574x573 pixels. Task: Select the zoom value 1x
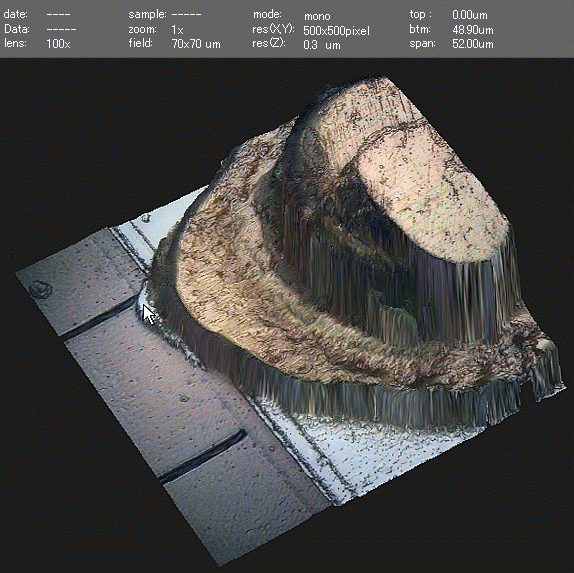(x=177, y=30)
